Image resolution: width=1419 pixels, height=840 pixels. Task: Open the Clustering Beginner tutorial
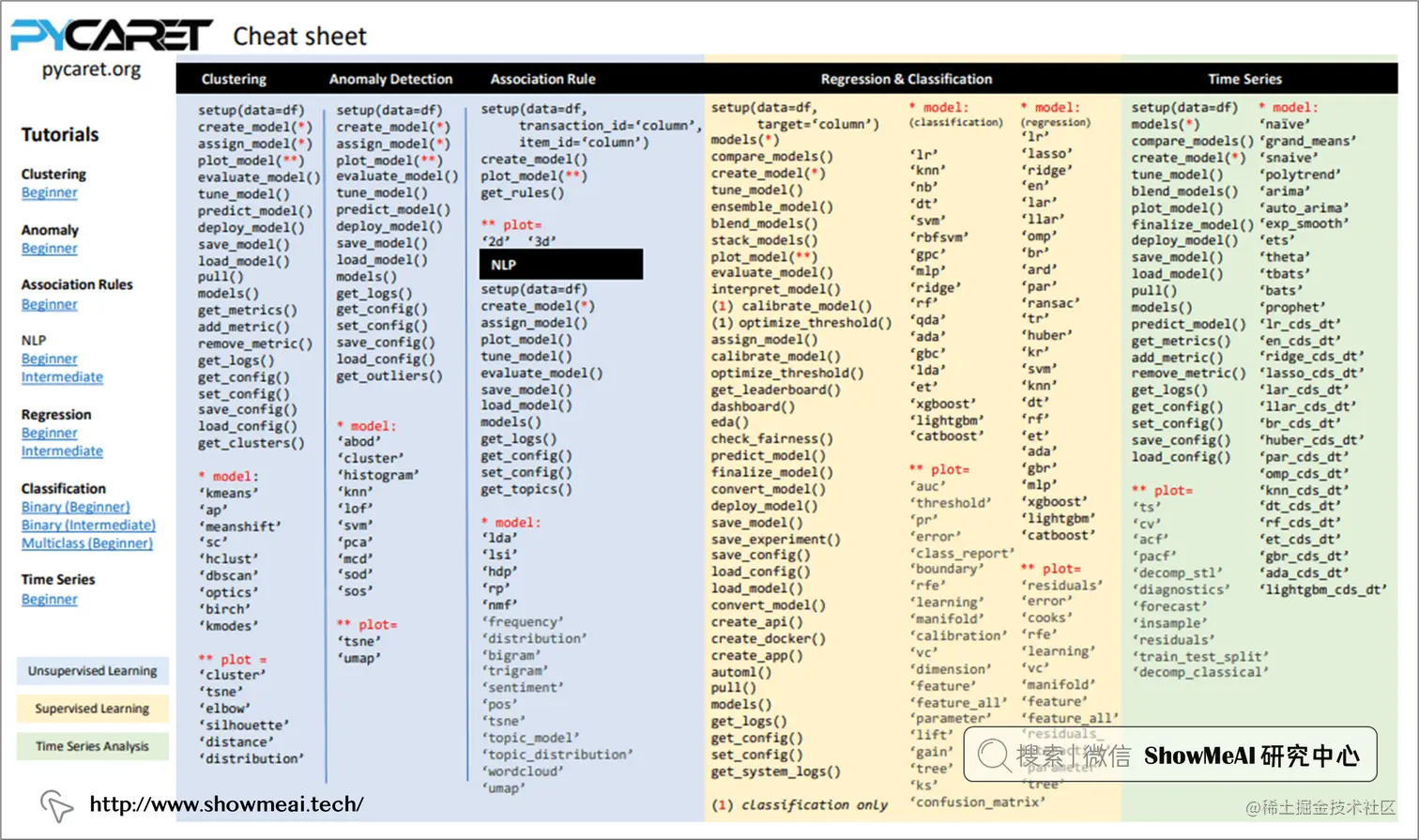[x=49, y=192]
